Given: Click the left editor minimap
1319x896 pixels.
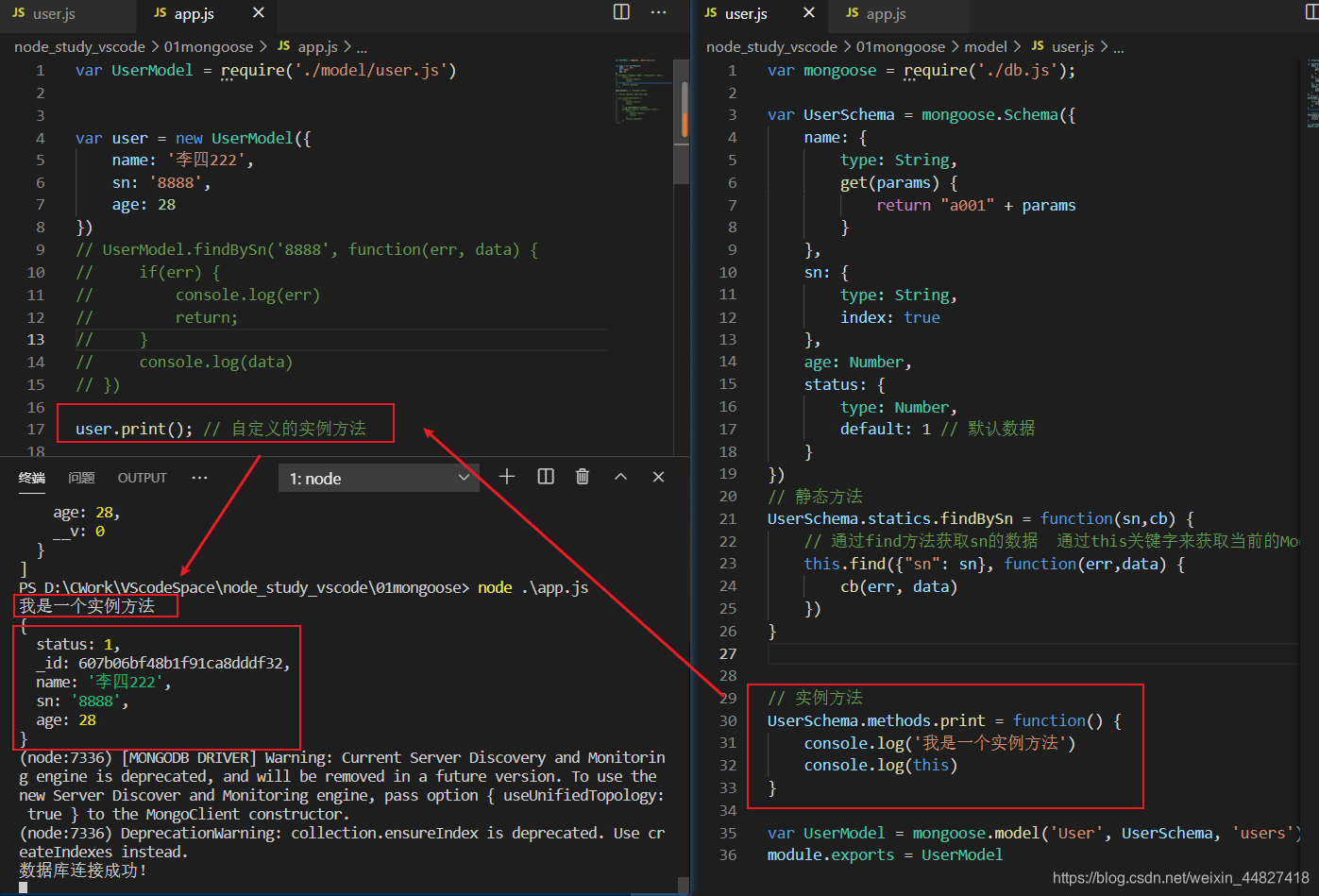Looking at the screenshot, I should tap(642, 90).
